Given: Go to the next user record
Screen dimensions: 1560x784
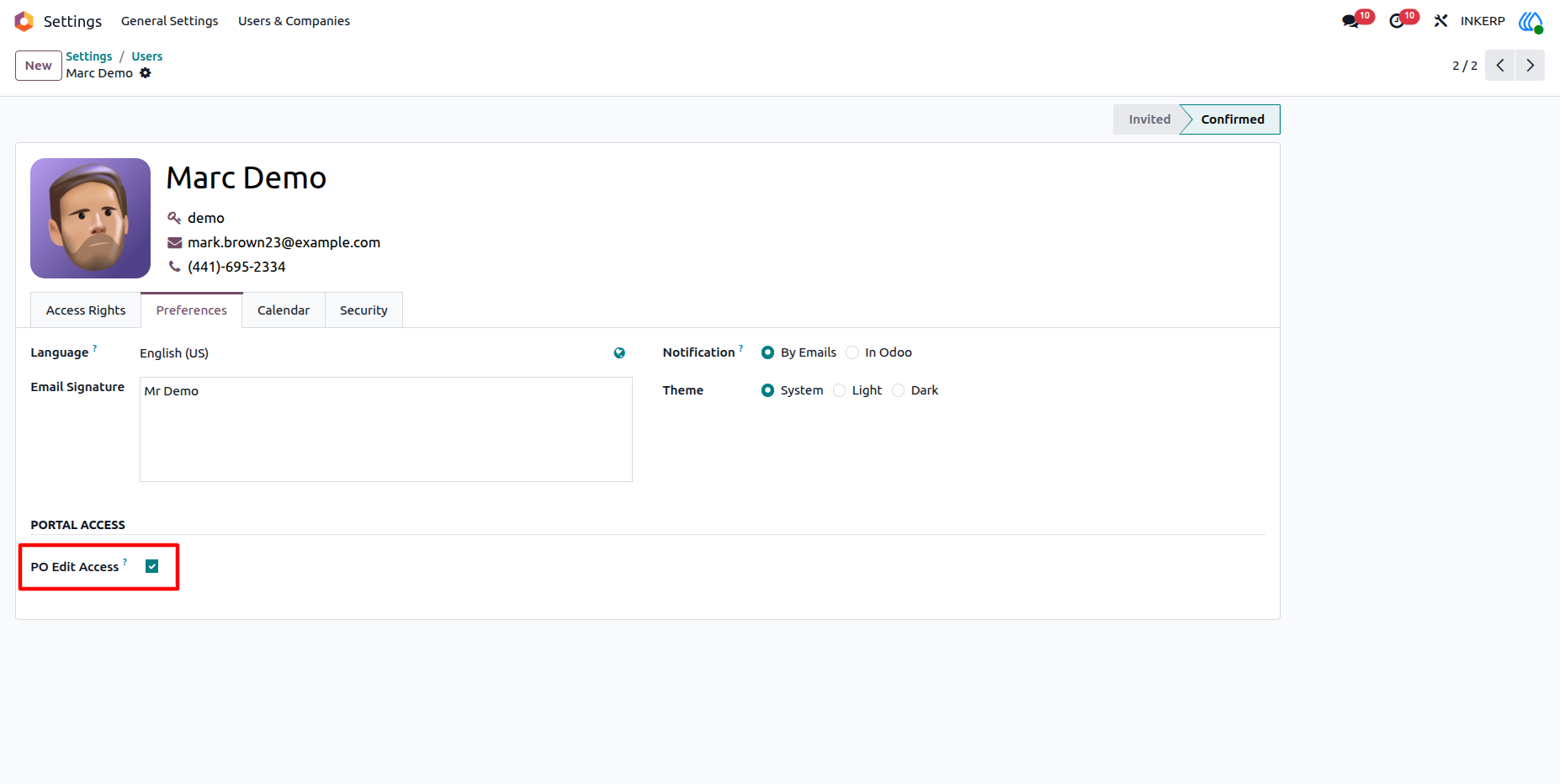Looking at the screenshot, I should coord(1531,66).
